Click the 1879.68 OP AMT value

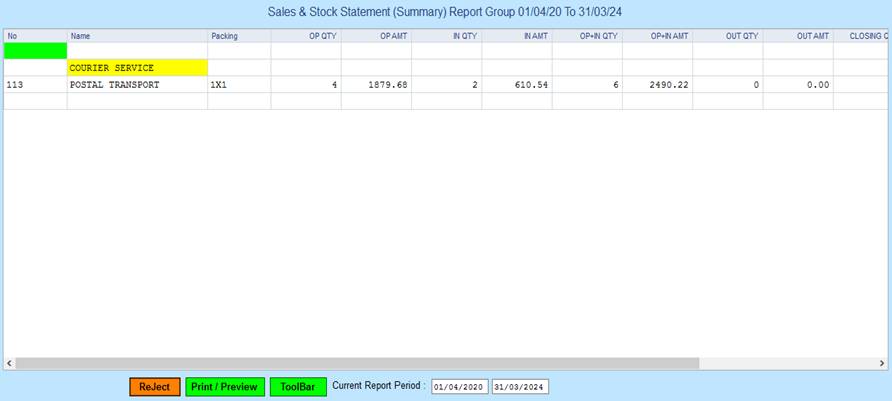pyautogui.click(x=376, y=85)
